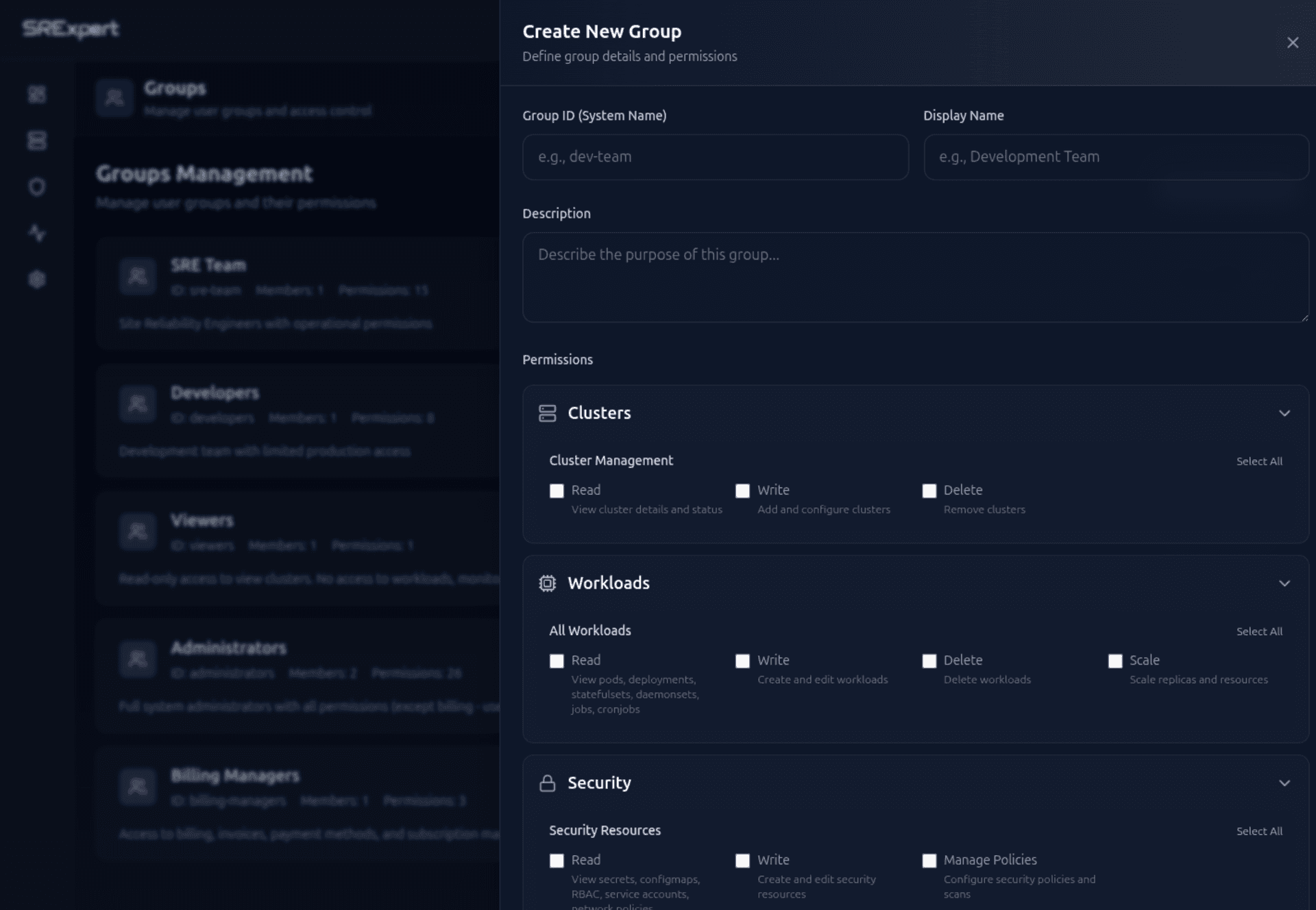Open Settings from the bottom sidebar icon
This screenshot has height=910, width=1316.
[x=37, y=279]
